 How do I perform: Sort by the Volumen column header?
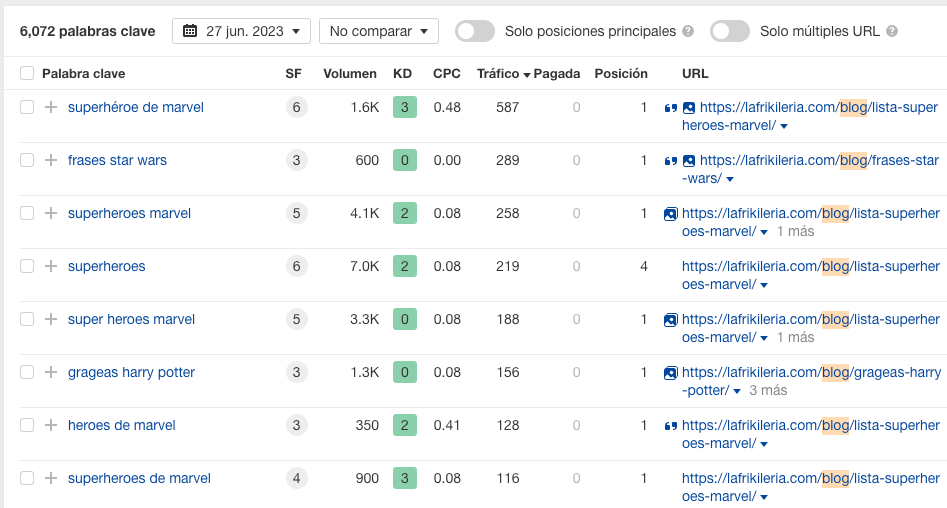350,74
